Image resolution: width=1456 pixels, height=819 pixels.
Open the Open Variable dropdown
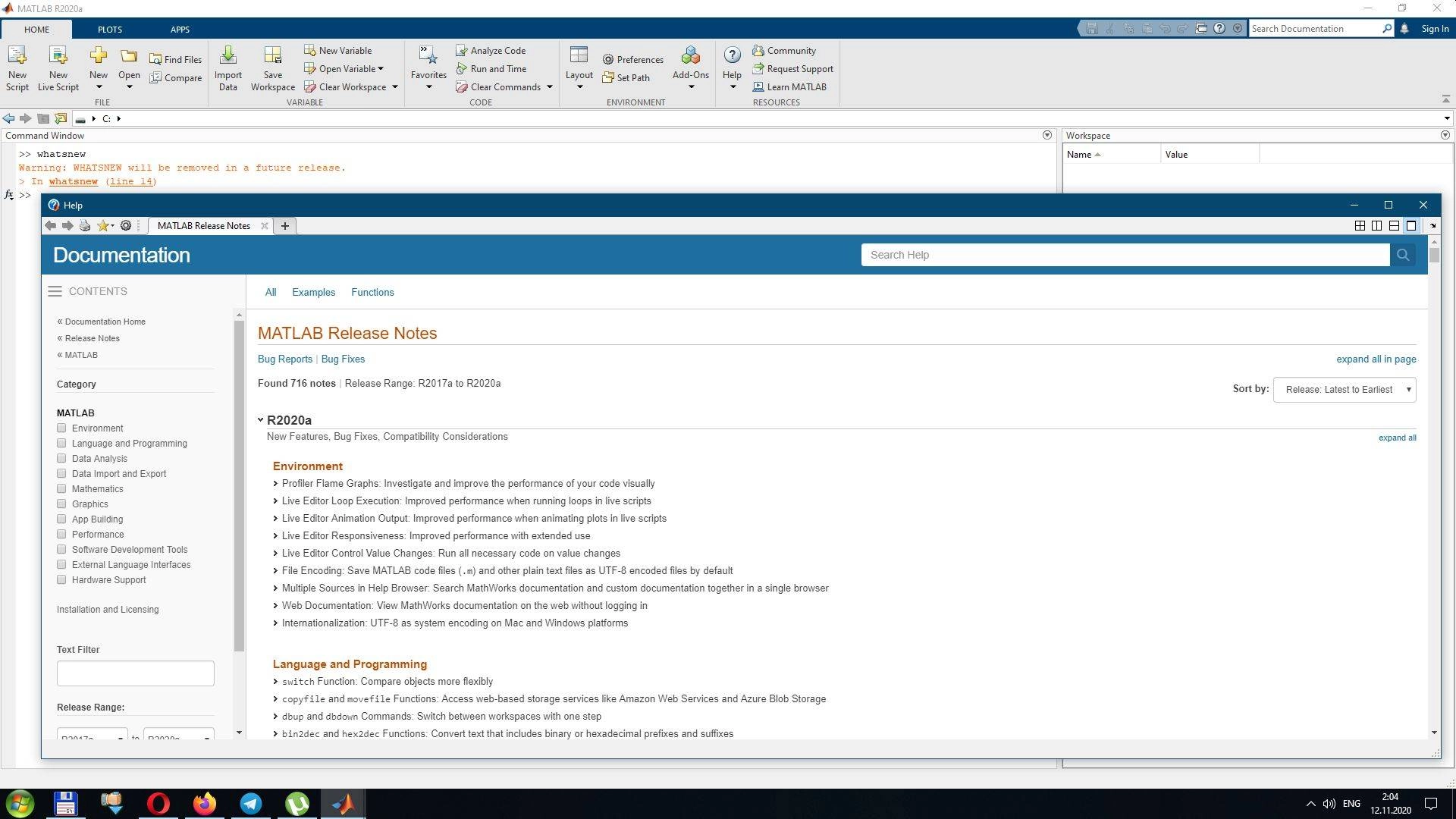tap(344, 68)
